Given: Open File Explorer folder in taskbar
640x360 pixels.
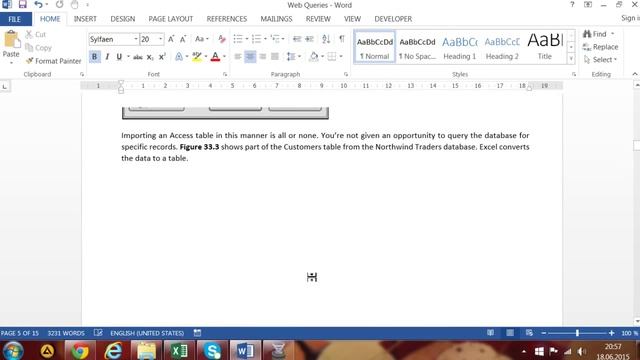Looking at the screenshot, I should pos(147,351).
